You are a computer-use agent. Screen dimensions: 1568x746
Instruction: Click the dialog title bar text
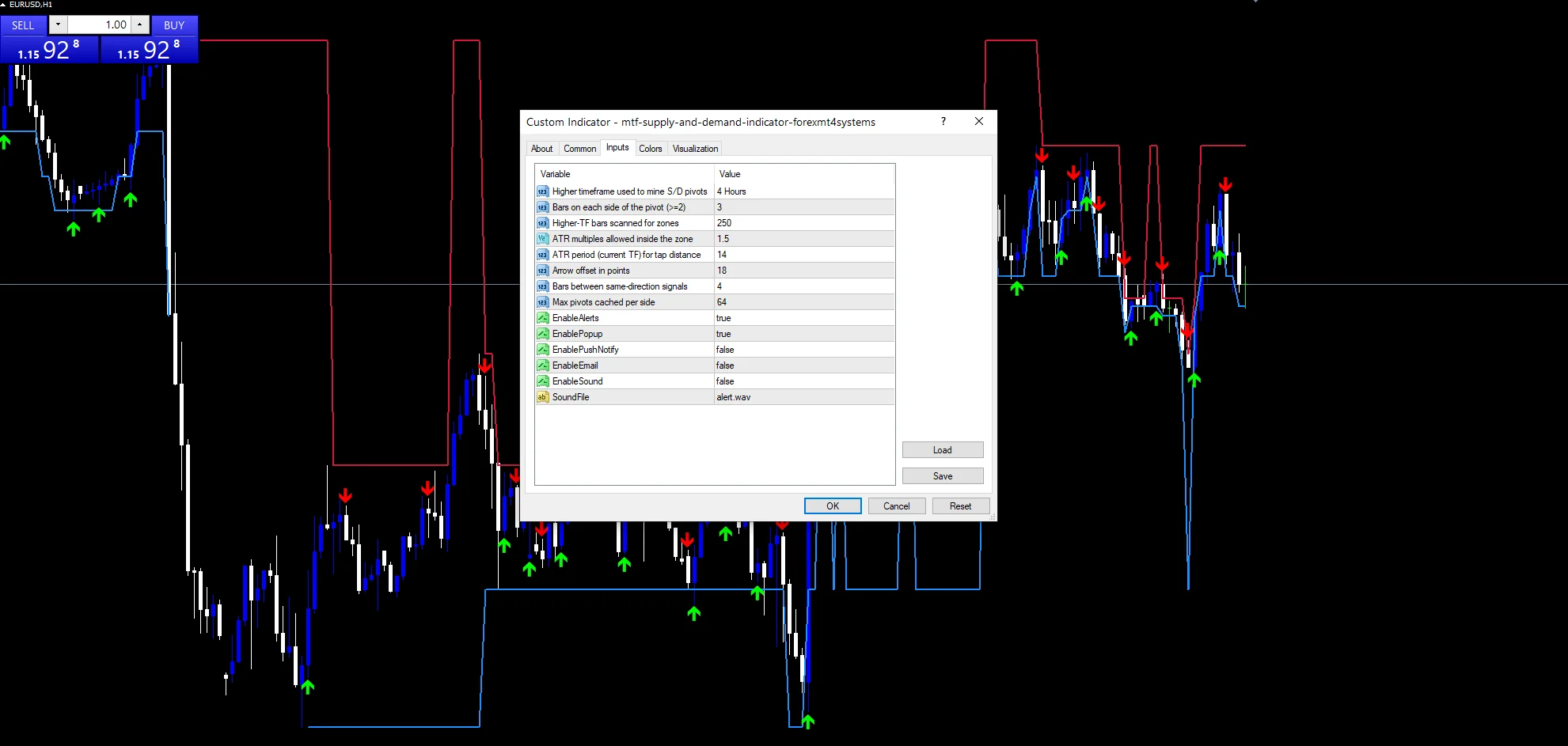(700, 122)
